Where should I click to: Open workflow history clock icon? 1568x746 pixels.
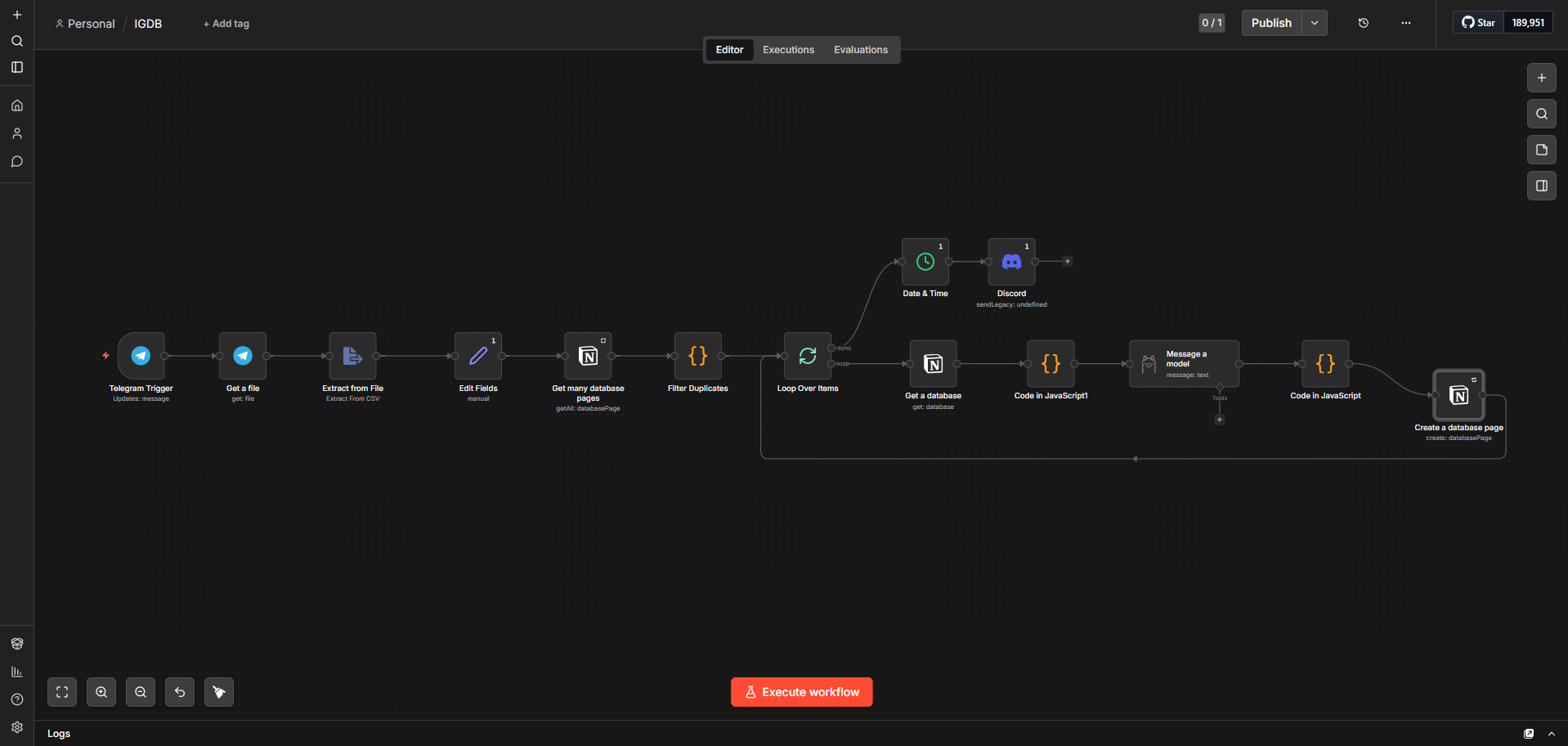[x=1363, y=23]
